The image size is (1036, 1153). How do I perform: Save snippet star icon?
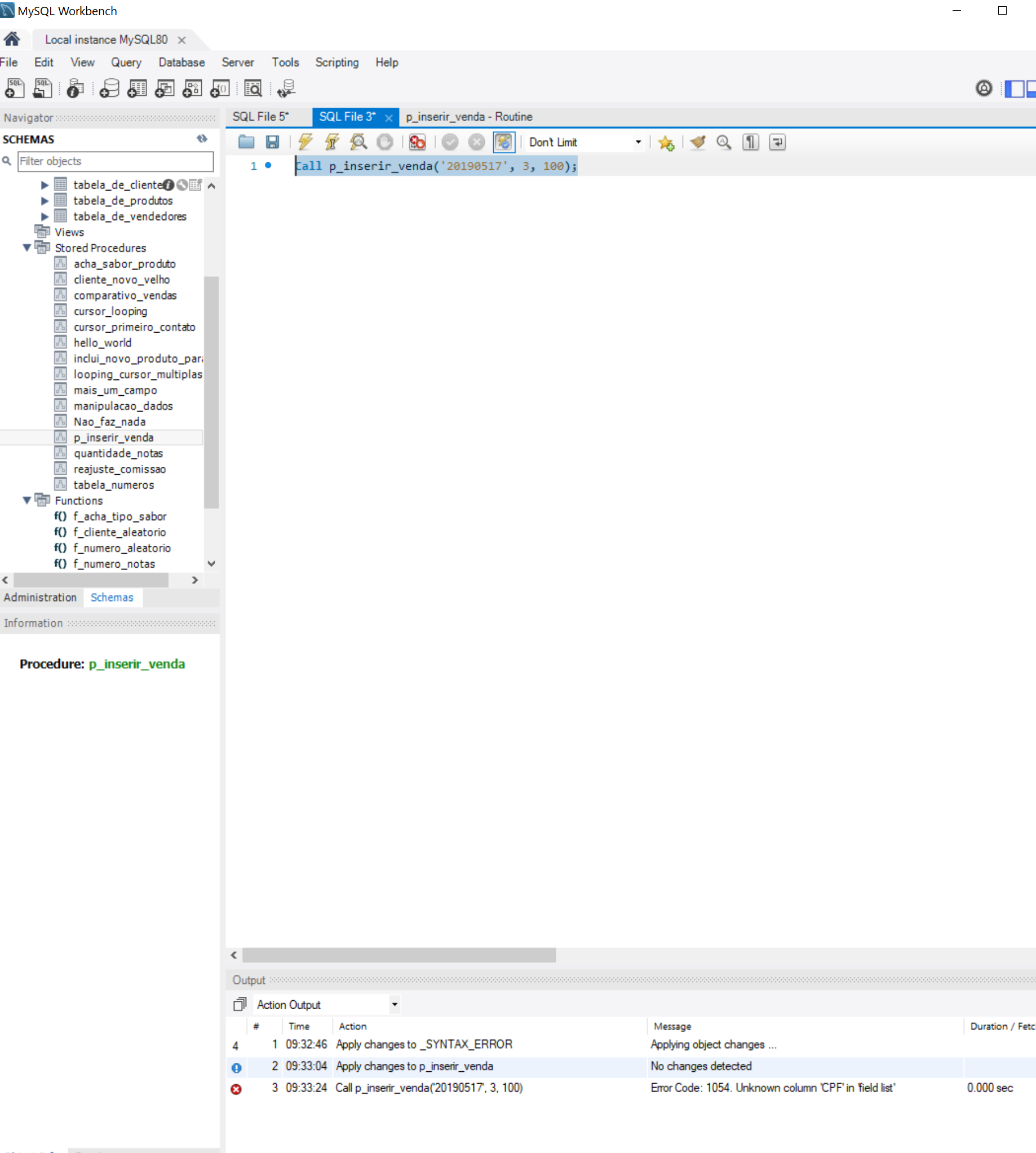pos(666,142)
